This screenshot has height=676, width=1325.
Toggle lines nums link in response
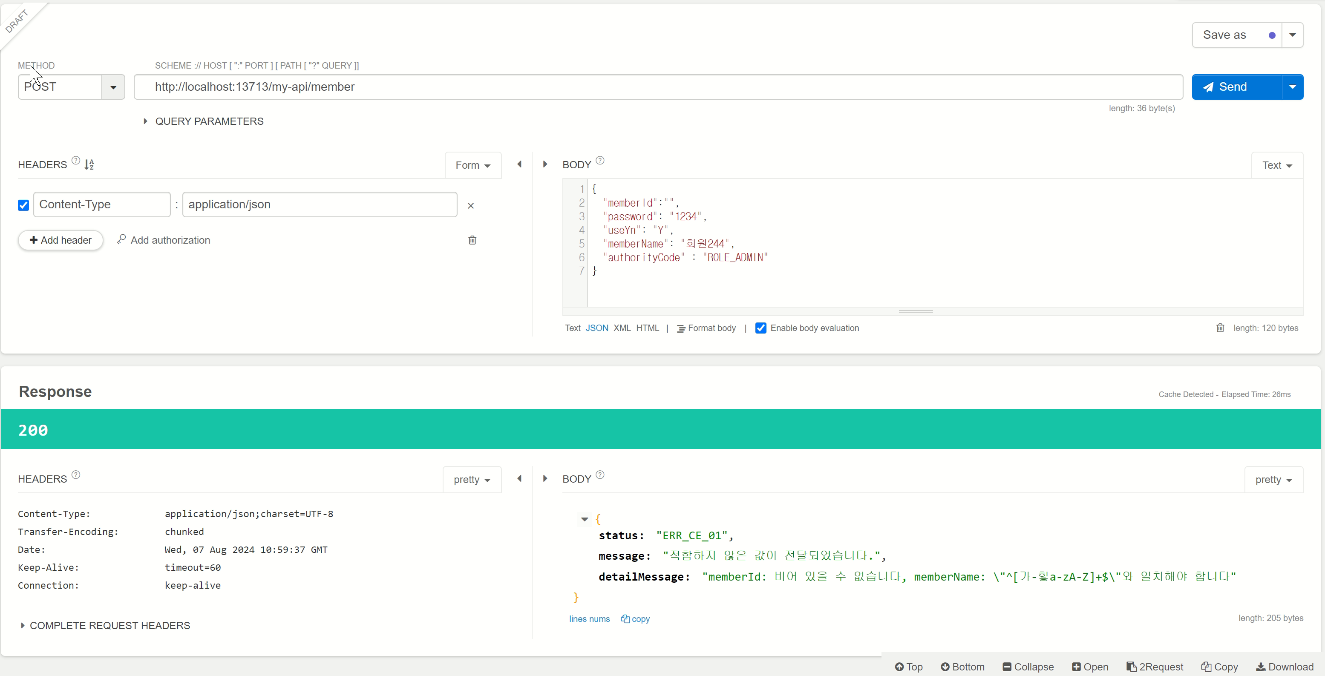point(589,619)
